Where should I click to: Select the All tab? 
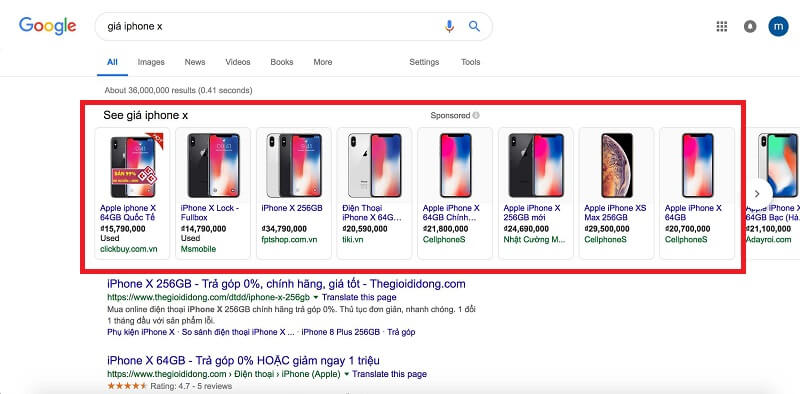(x=112, y=62)
